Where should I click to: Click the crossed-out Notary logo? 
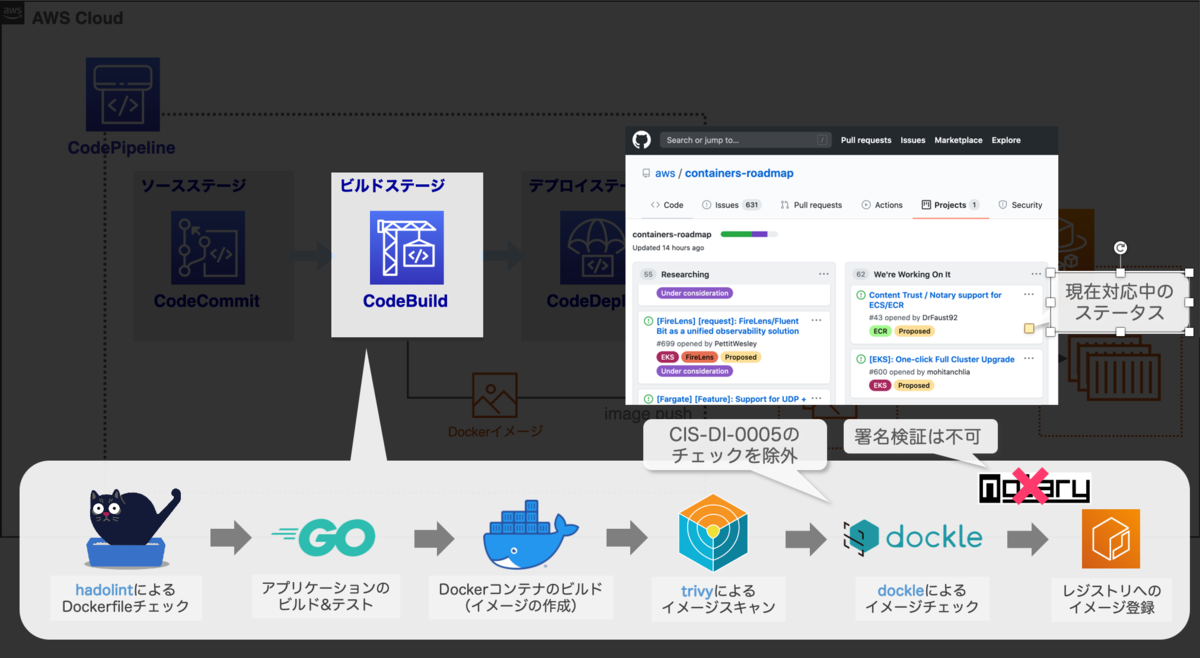point(1034,488)
